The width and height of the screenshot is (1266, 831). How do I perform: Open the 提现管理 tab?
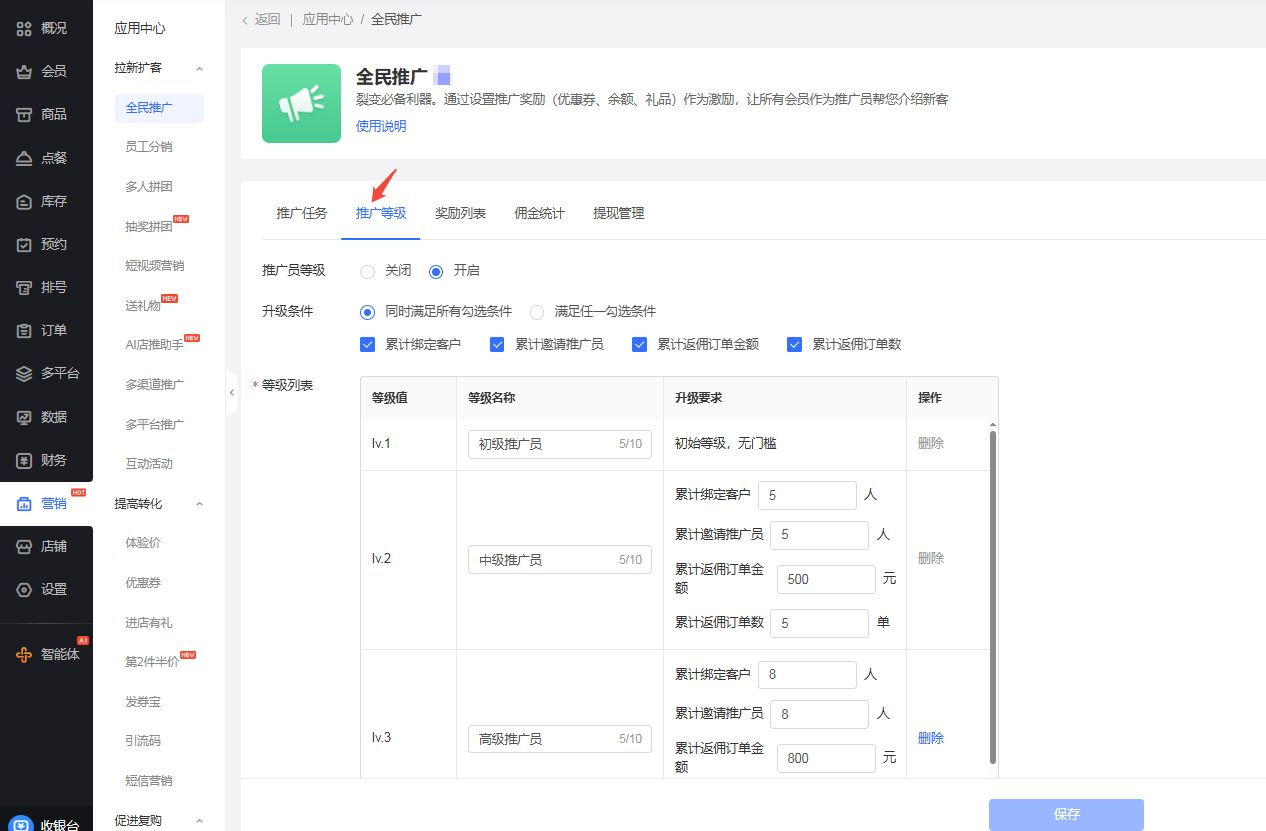(x=618, y=213)
